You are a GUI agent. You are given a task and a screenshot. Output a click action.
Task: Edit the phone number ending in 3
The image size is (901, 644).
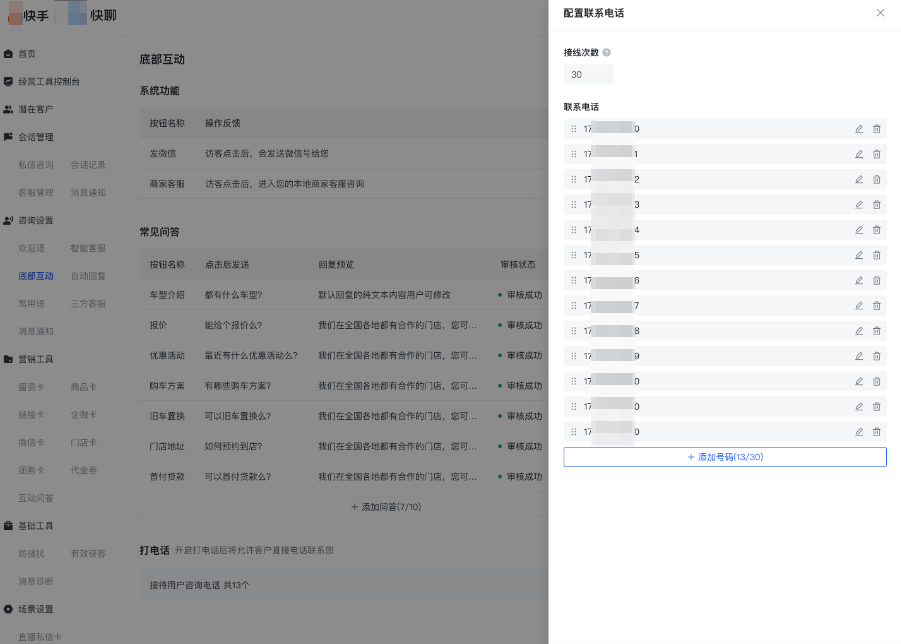point(858,205)
